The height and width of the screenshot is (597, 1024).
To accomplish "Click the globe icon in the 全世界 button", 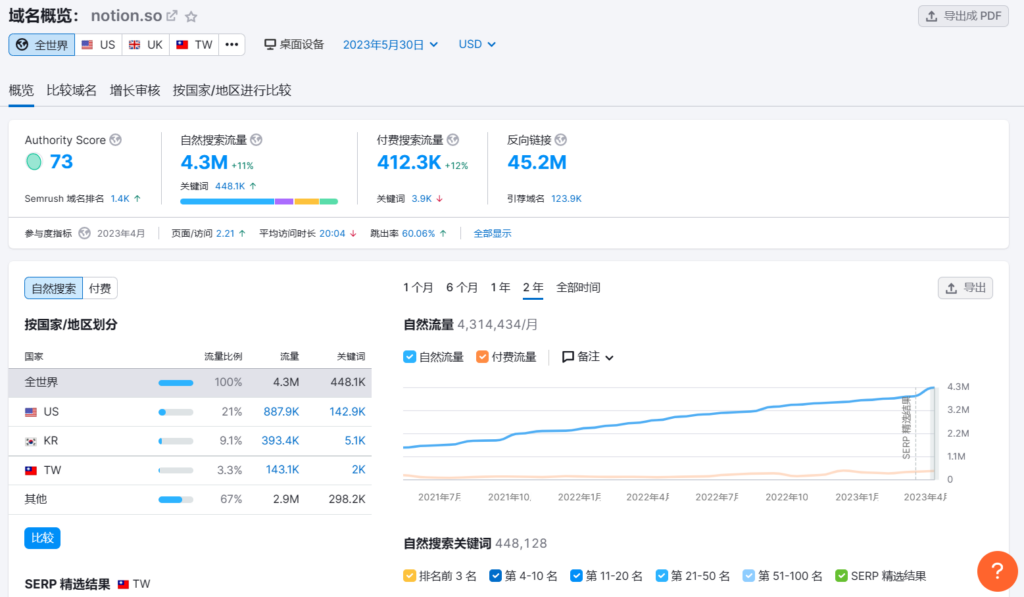I will 22,44.
